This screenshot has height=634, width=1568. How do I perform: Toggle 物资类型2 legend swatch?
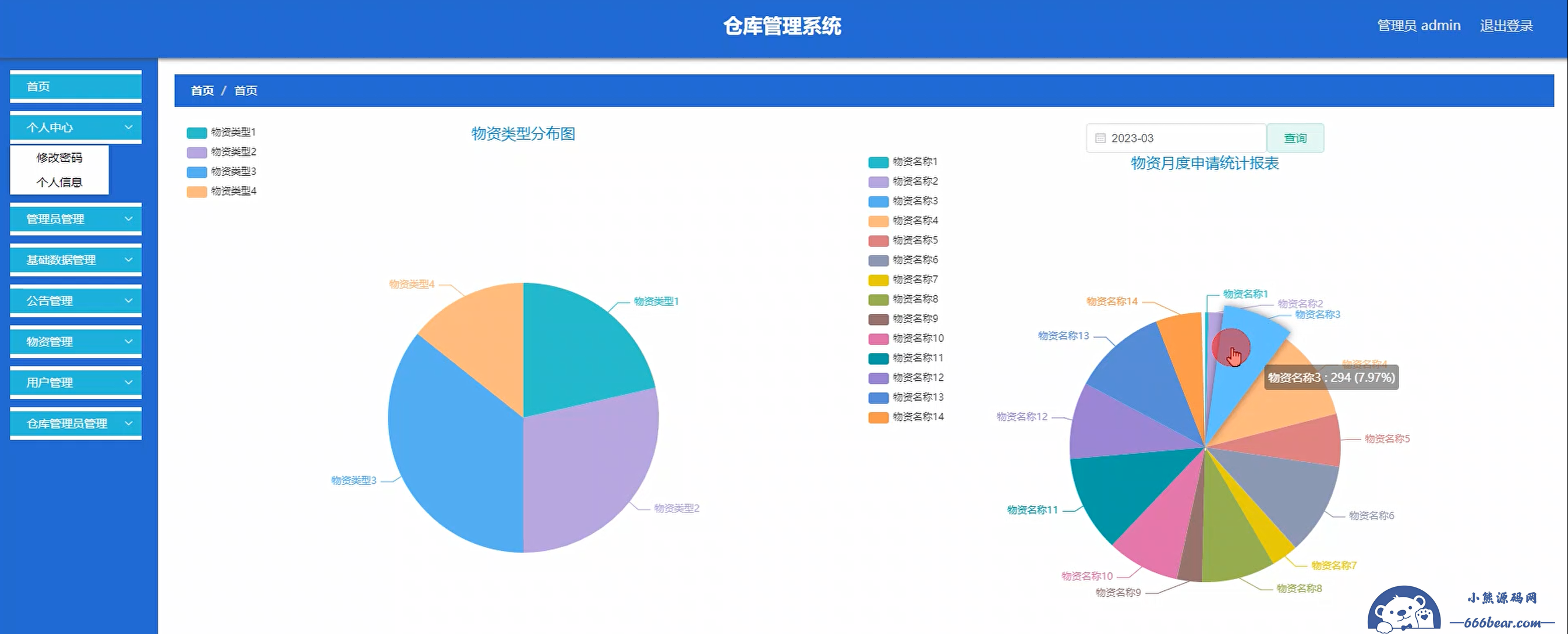coord(197,152)
